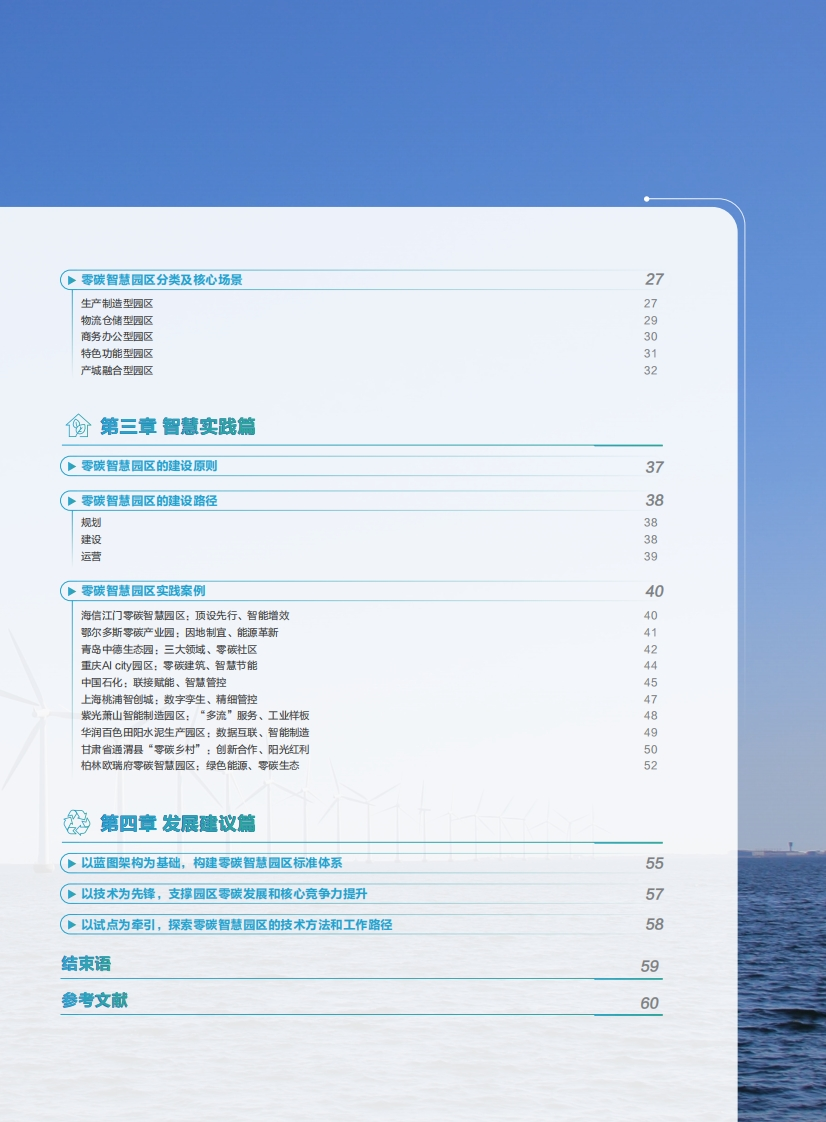Click the 第四章 发展建议篇 heading
The height and width of the screenshot is (1122, 826).
point(178,824)
